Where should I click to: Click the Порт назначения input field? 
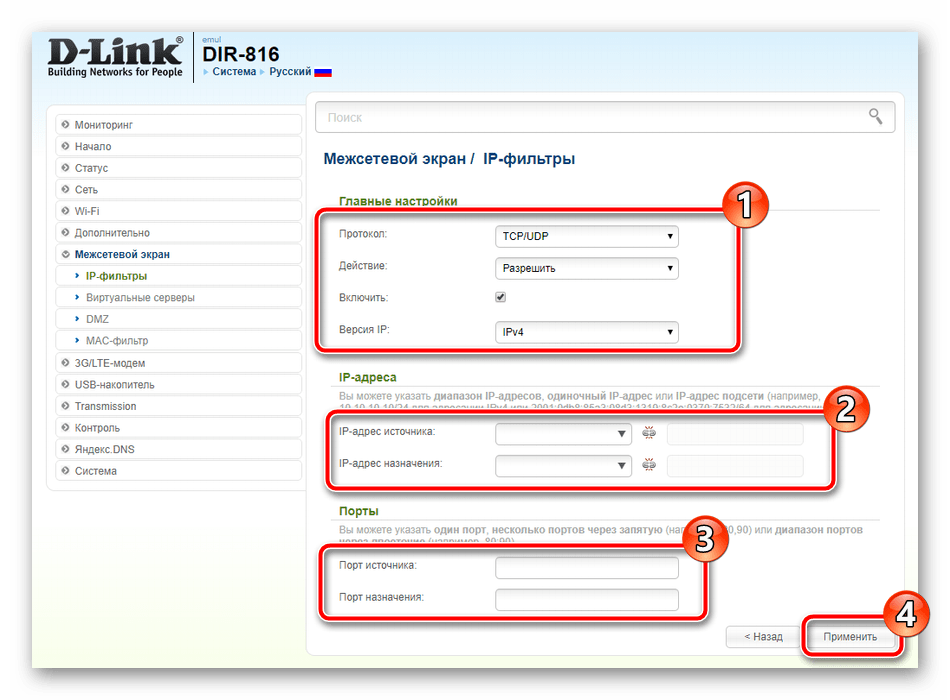pyautogui.click(x=586, y=599)
